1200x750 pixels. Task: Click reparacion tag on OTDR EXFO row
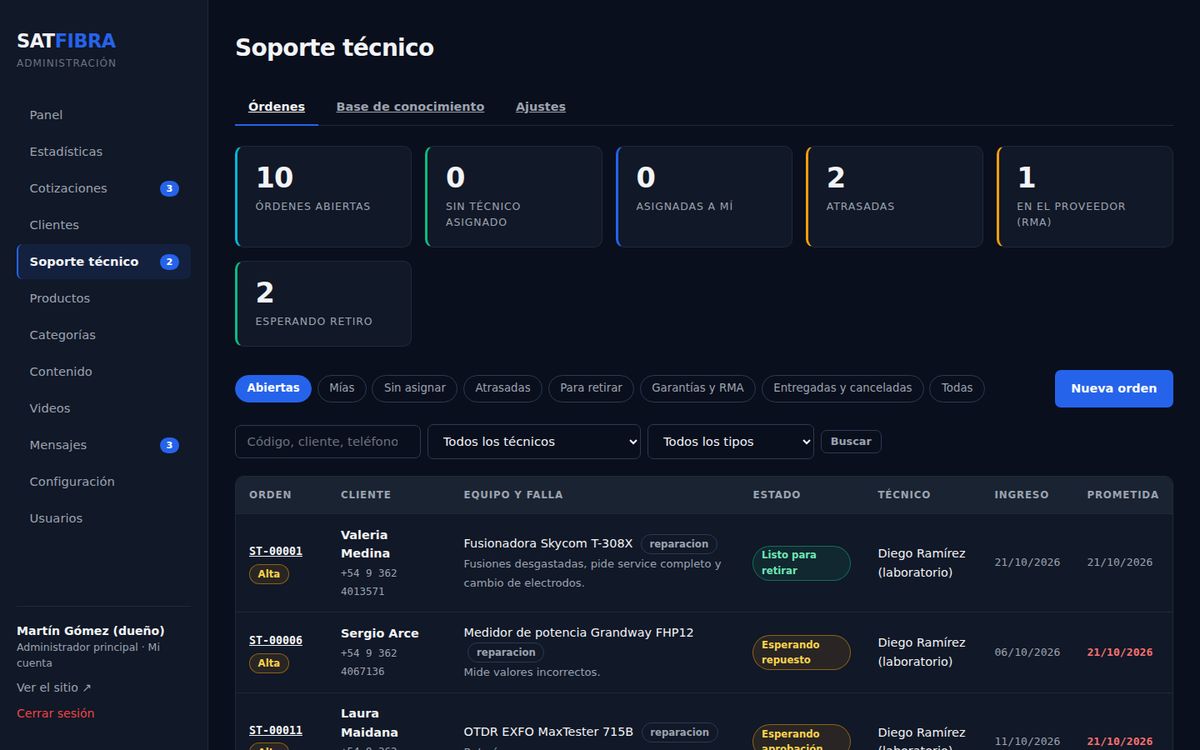coord(680,732)
